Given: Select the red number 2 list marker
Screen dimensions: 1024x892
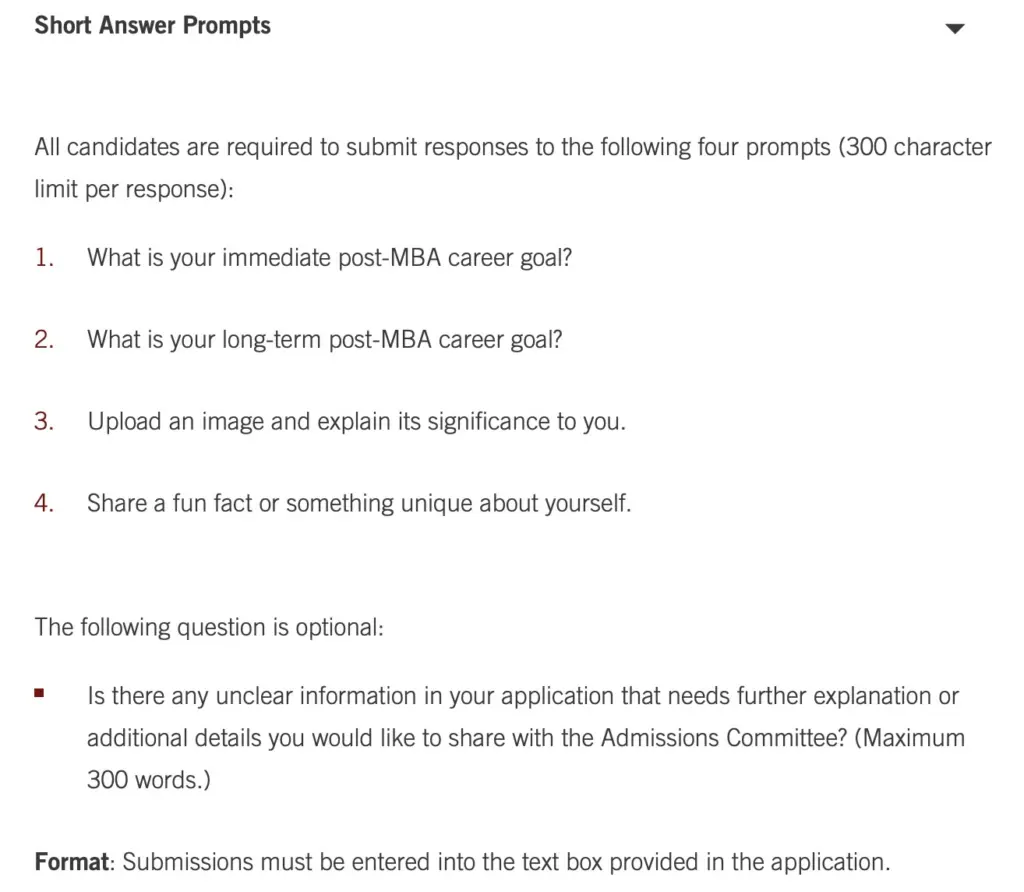Looking at the screenshot, I should [44, 340].
